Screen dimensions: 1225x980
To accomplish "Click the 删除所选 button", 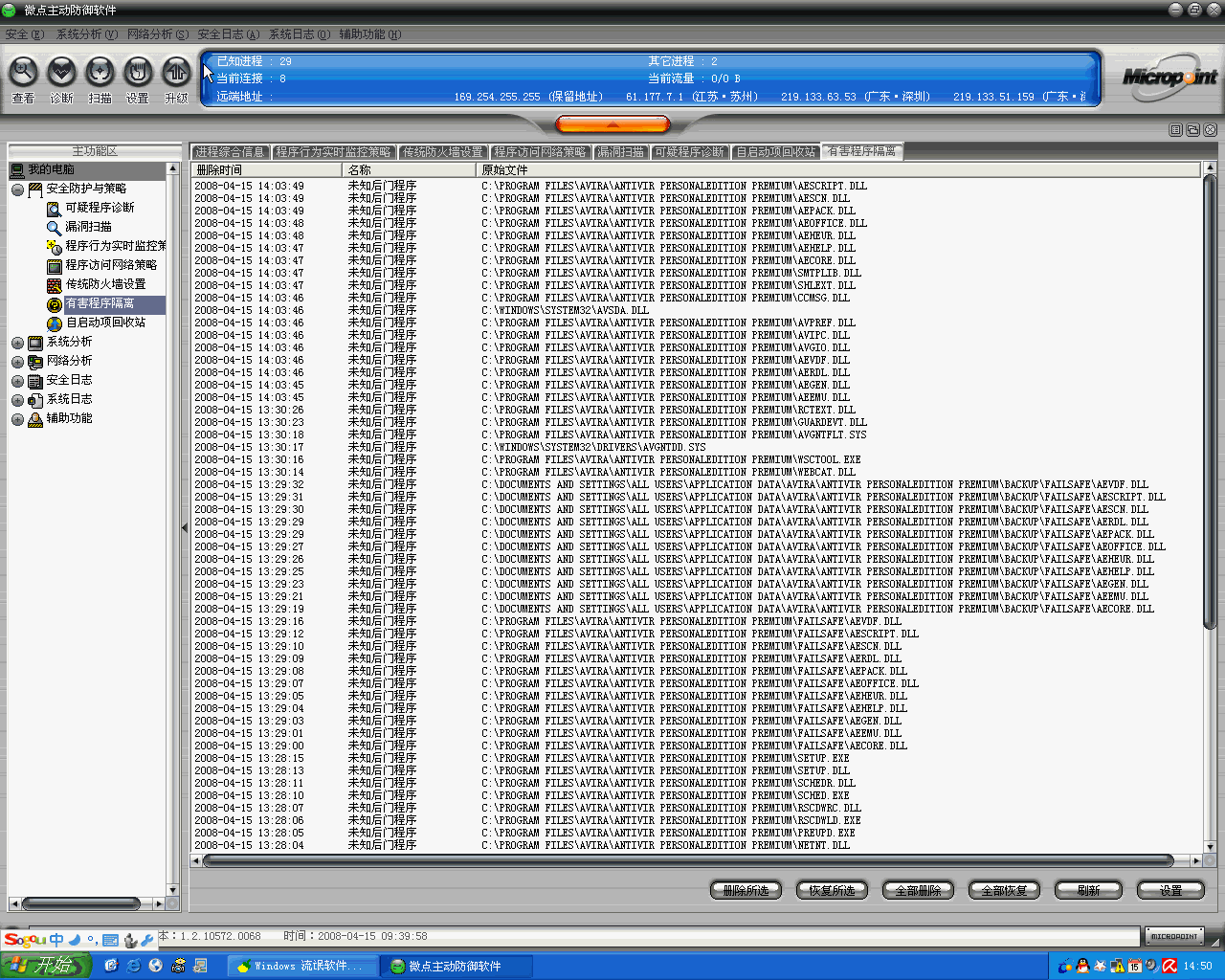I will 746,890.
